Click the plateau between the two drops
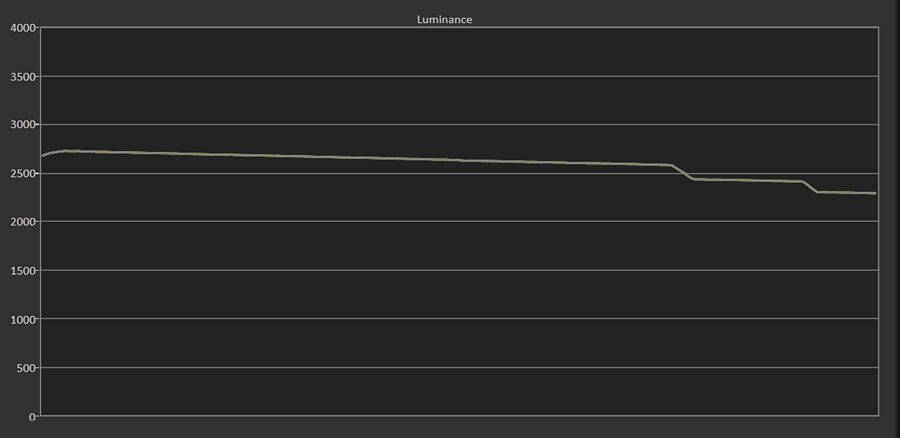The image size is (900, 438). point(748,180)
